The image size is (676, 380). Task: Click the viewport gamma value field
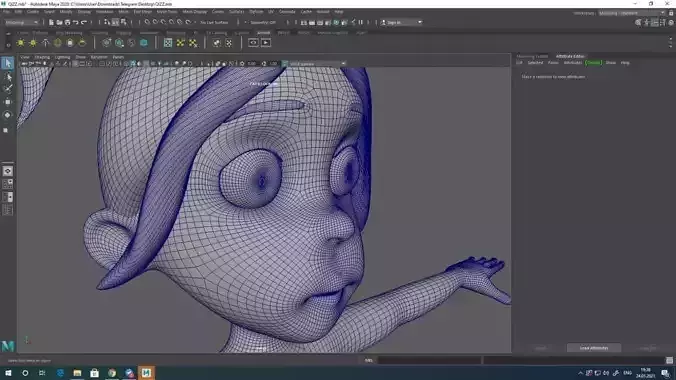click(x=273, y=64)
